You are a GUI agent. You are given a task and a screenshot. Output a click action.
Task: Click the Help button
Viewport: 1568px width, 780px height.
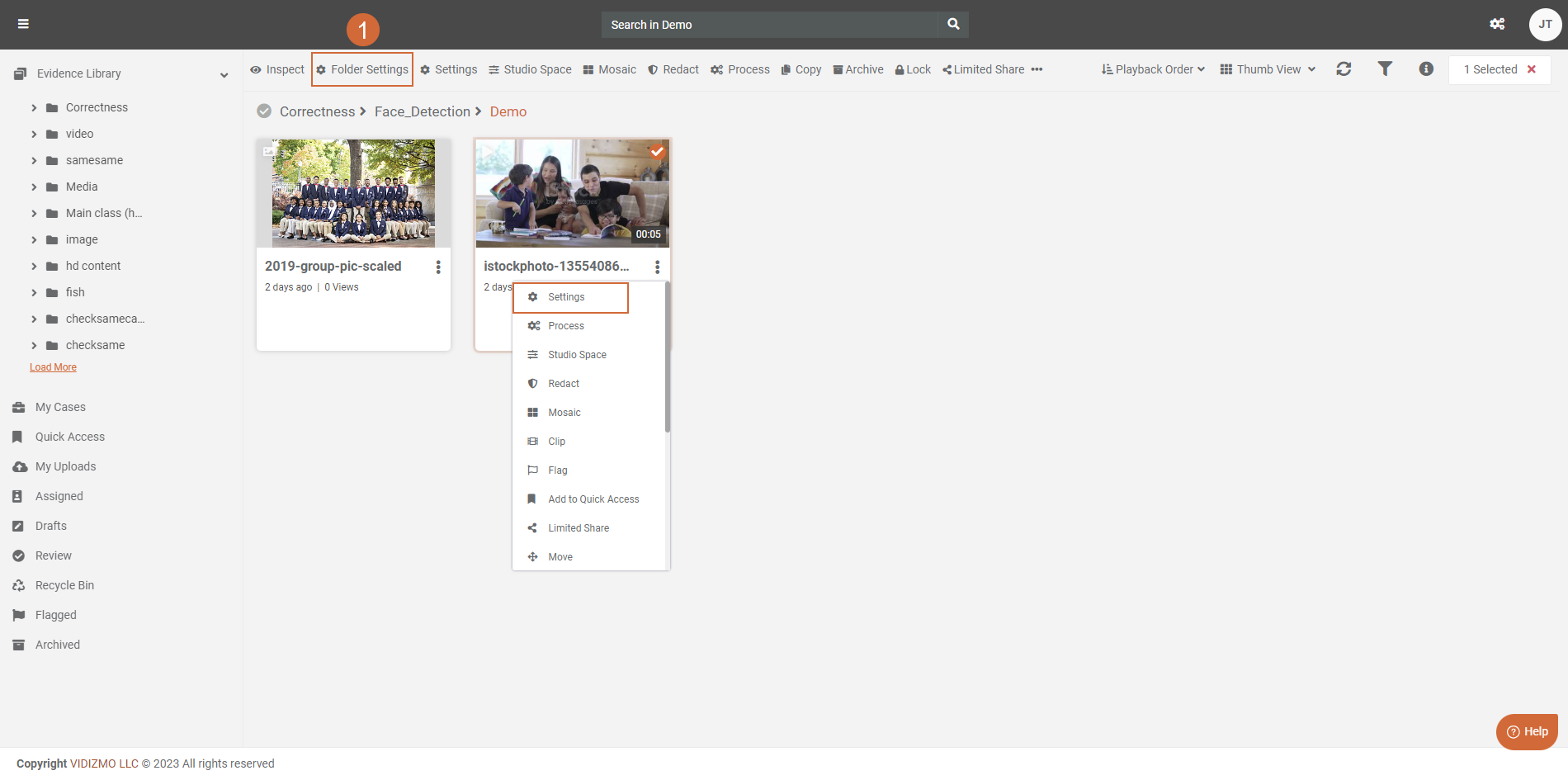pos(1527,731)
